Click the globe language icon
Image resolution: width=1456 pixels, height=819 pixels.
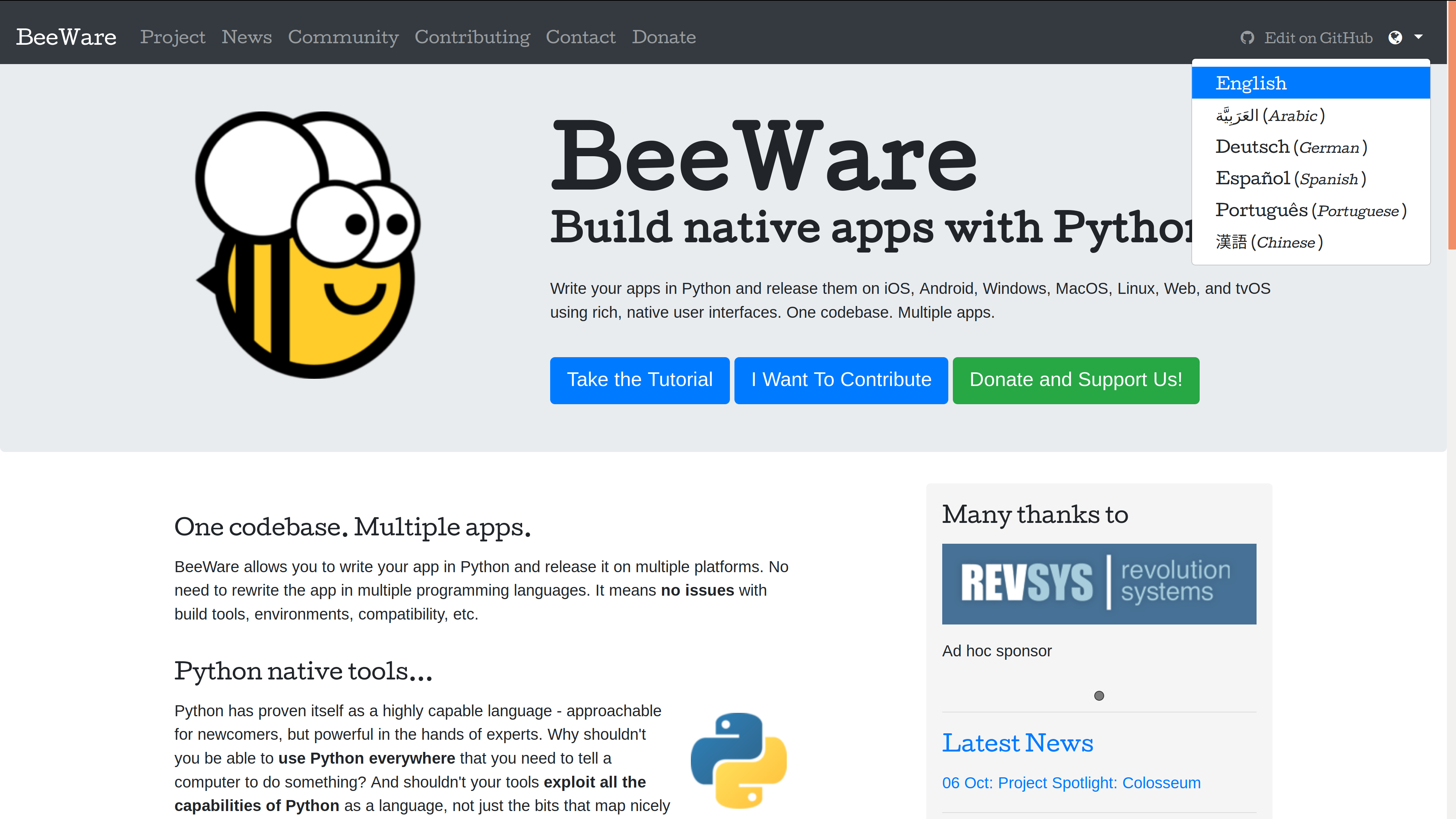click(1395, 37)
